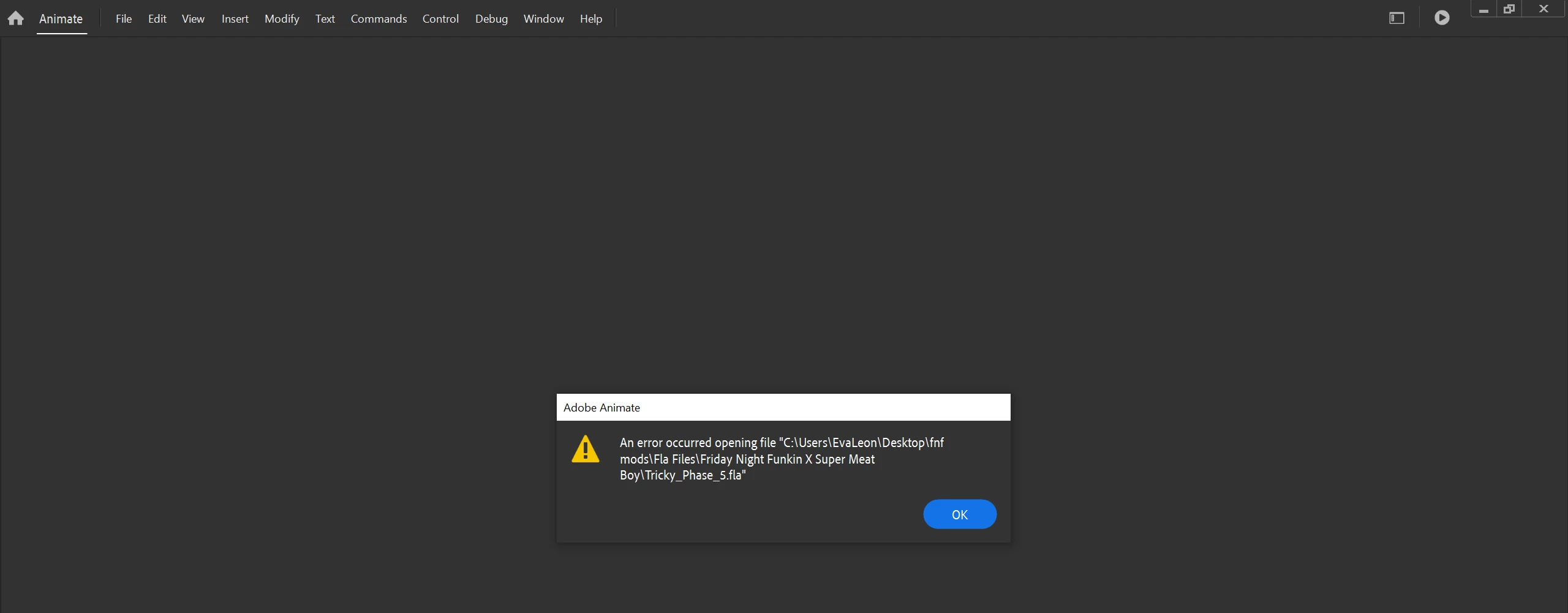Restore down the Animate window
The image size is (1568, 613).
pos(1509,9)
